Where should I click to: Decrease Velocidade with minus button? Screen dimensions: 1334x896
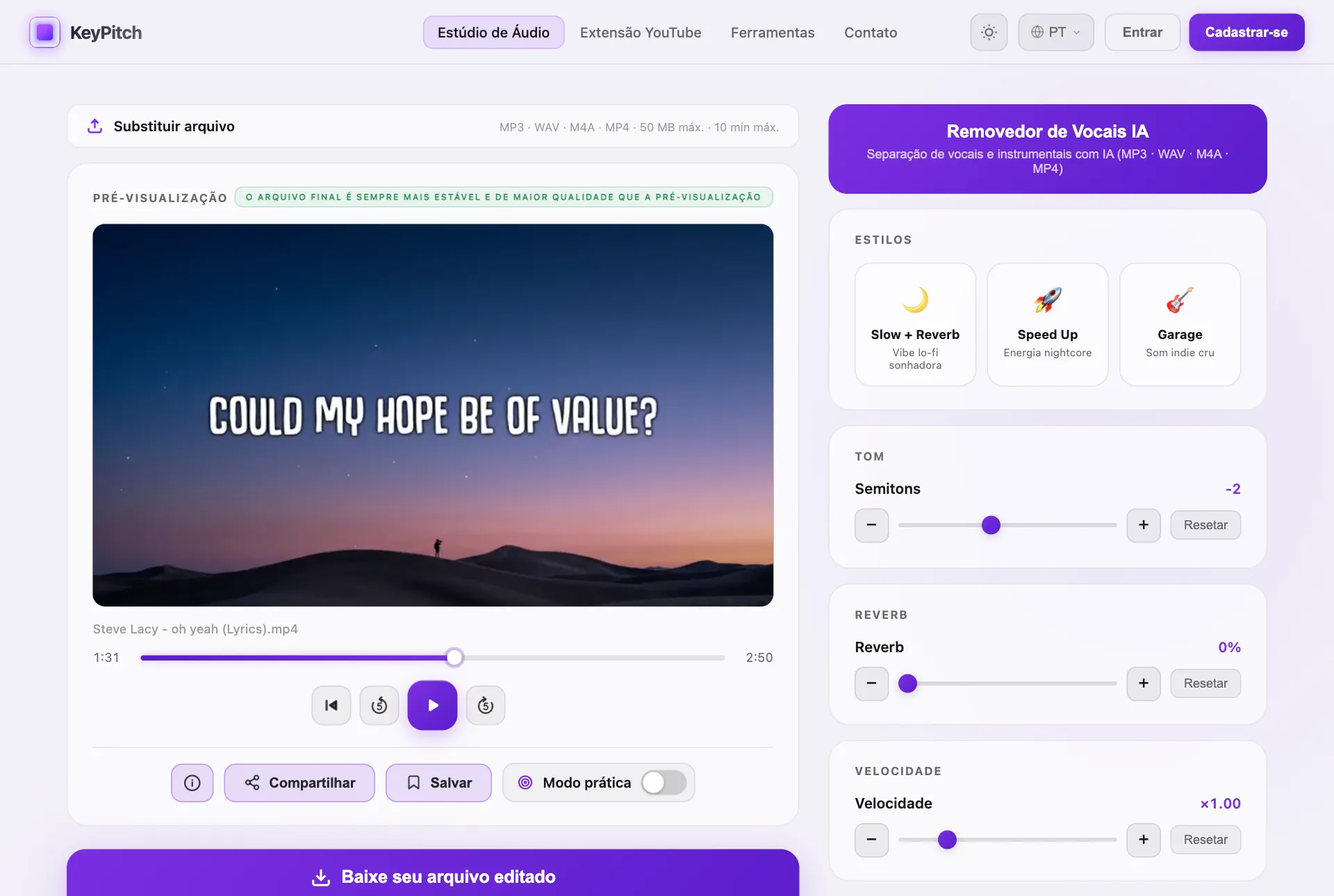(x=871, y=840)
